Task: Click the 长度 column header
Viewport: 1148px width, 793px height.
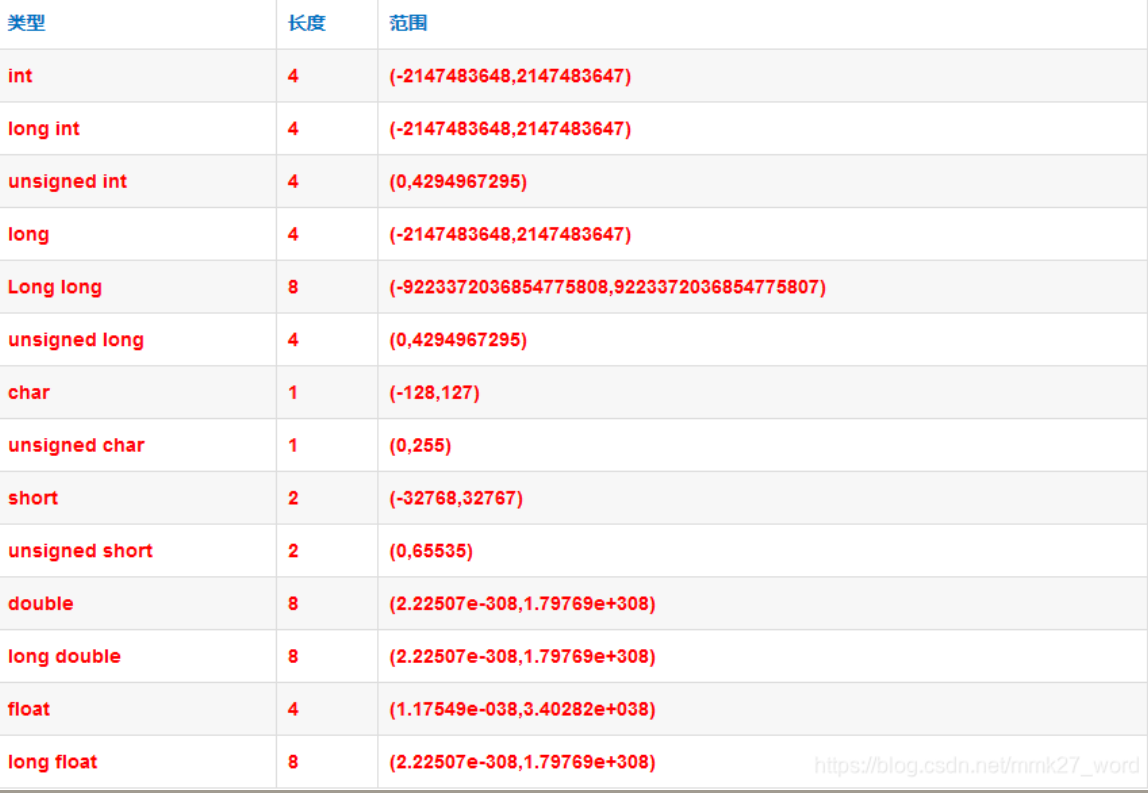Action: [307, 23]
